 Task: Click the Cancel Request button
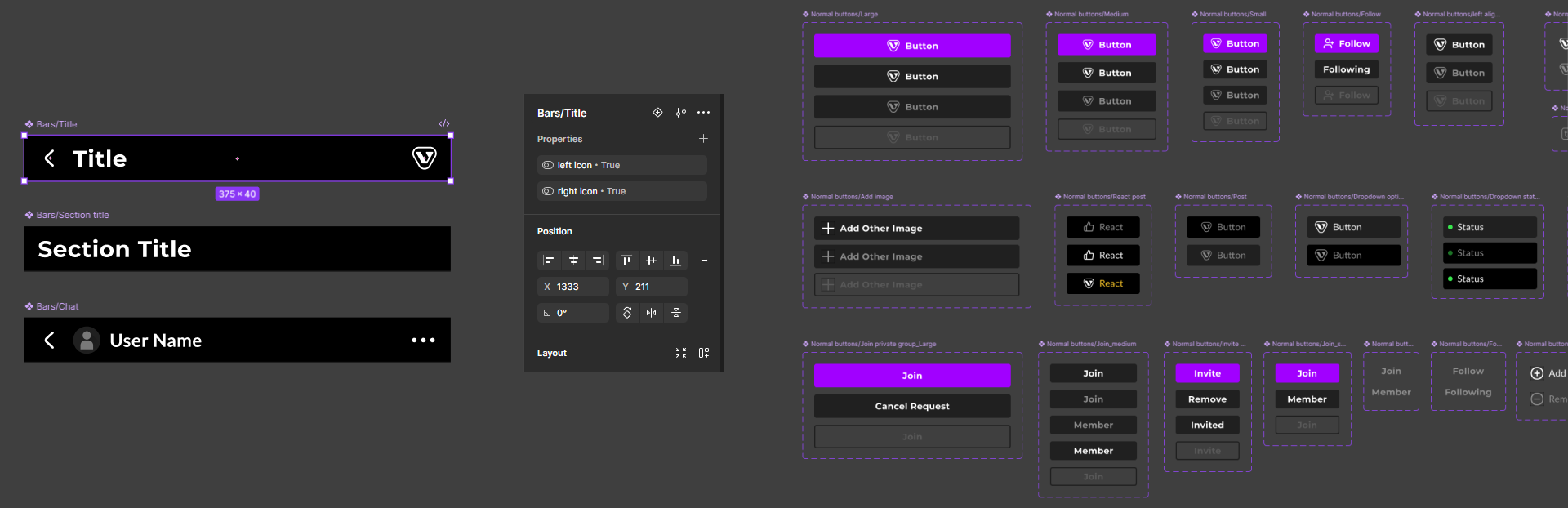[x=912, y=406]
